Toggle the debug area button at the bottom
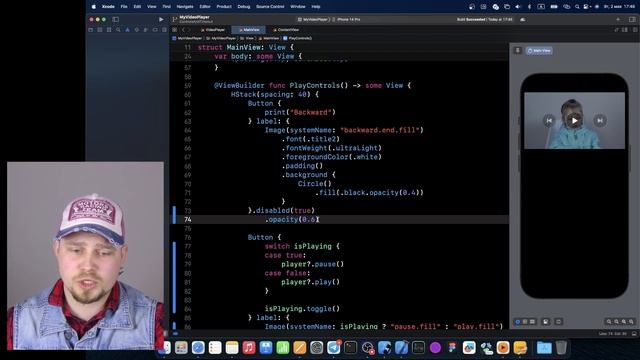This screenshot has width=640, height=360. [634, 334]
